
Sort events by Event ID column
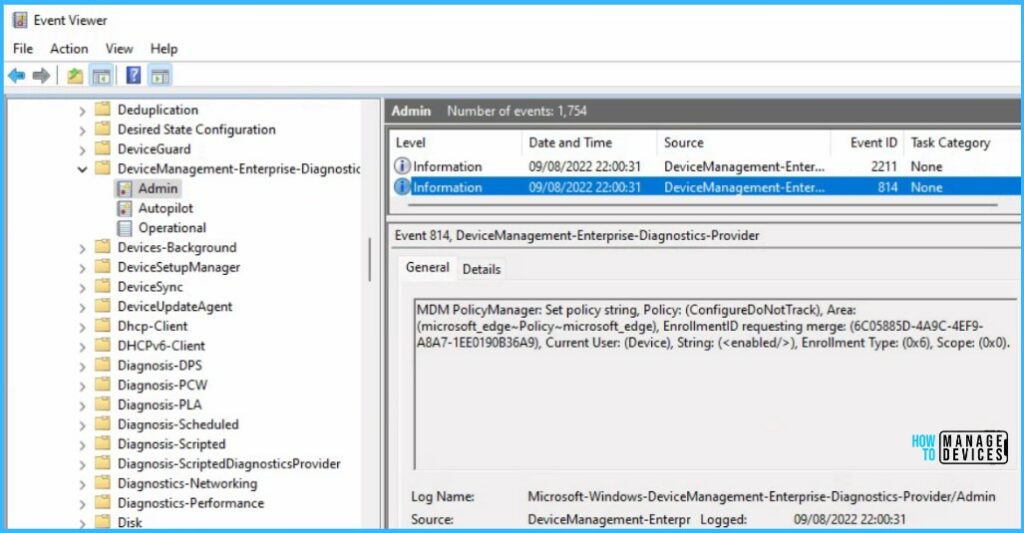pyautogui.click(x=873, y=143)
